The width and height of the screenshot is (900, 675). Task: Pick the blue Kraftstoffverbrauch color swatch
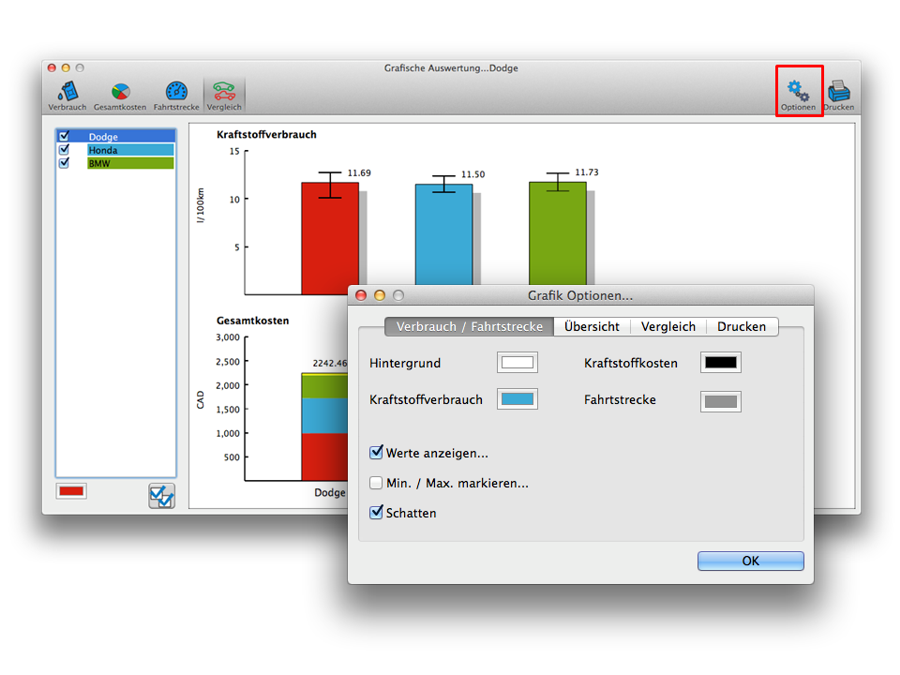(x=517, y=400)
